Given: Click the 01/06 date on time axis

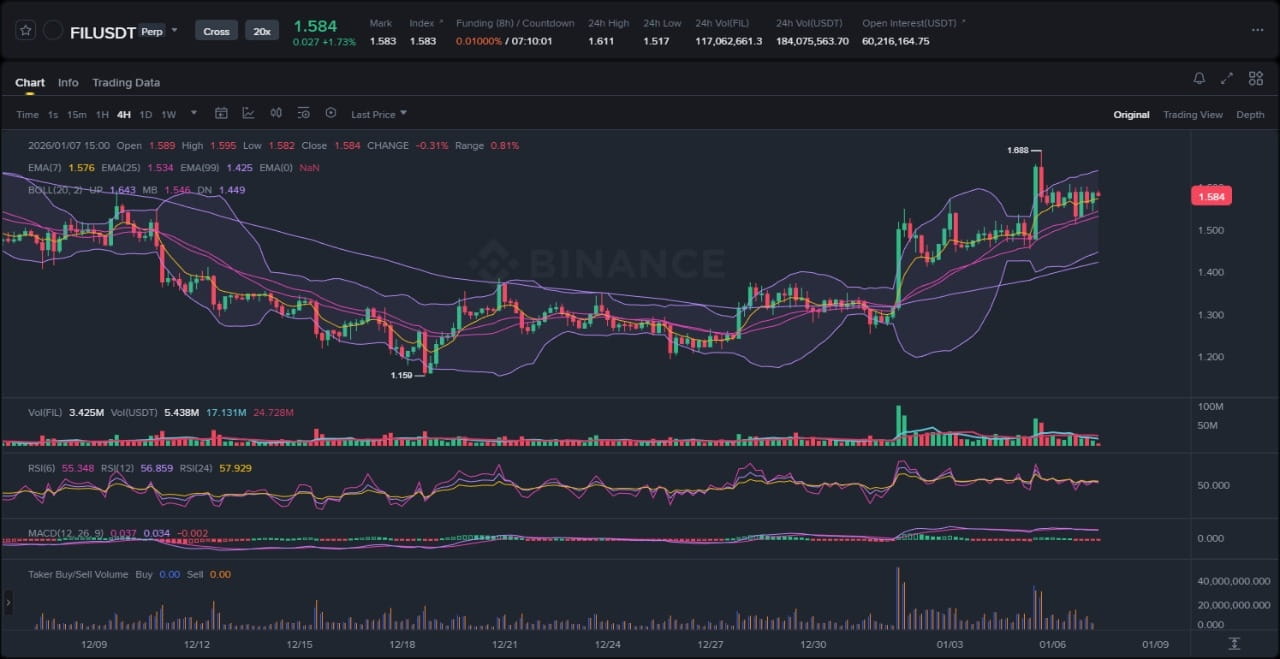Looking at the screenshot, I should pos(1052,645).
